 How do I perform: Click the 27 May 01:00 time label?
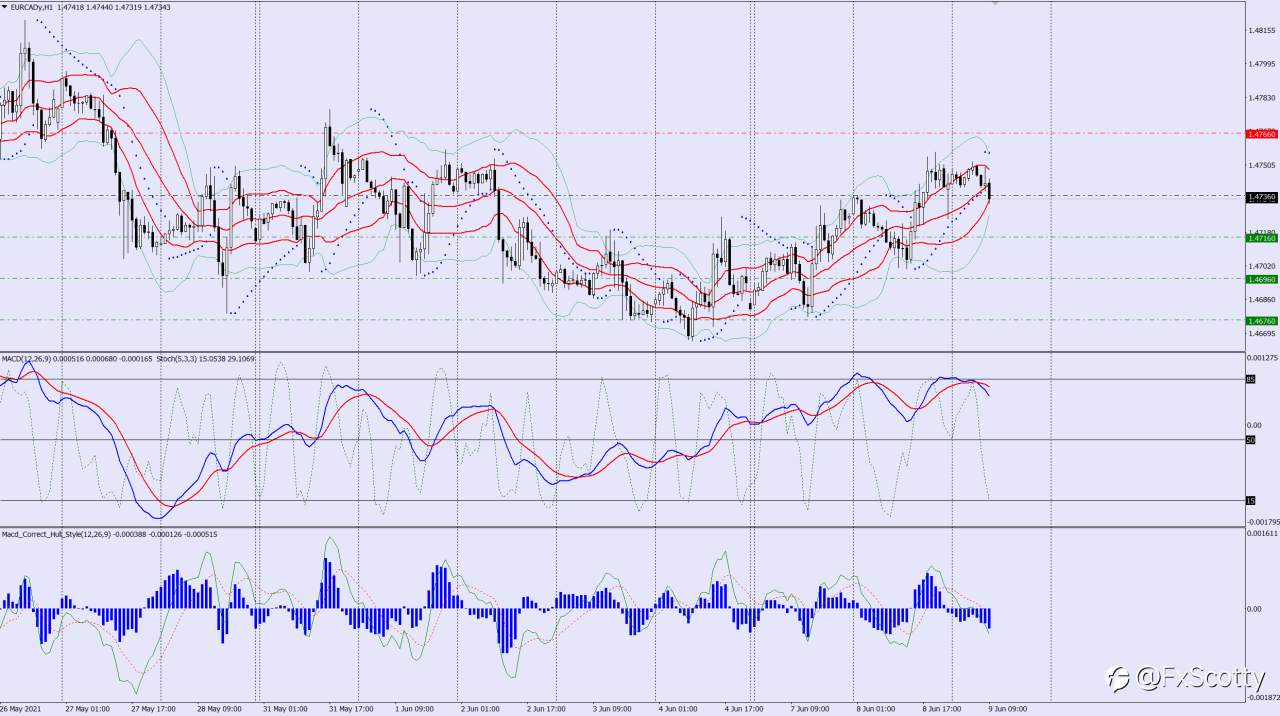pos(87,709)
